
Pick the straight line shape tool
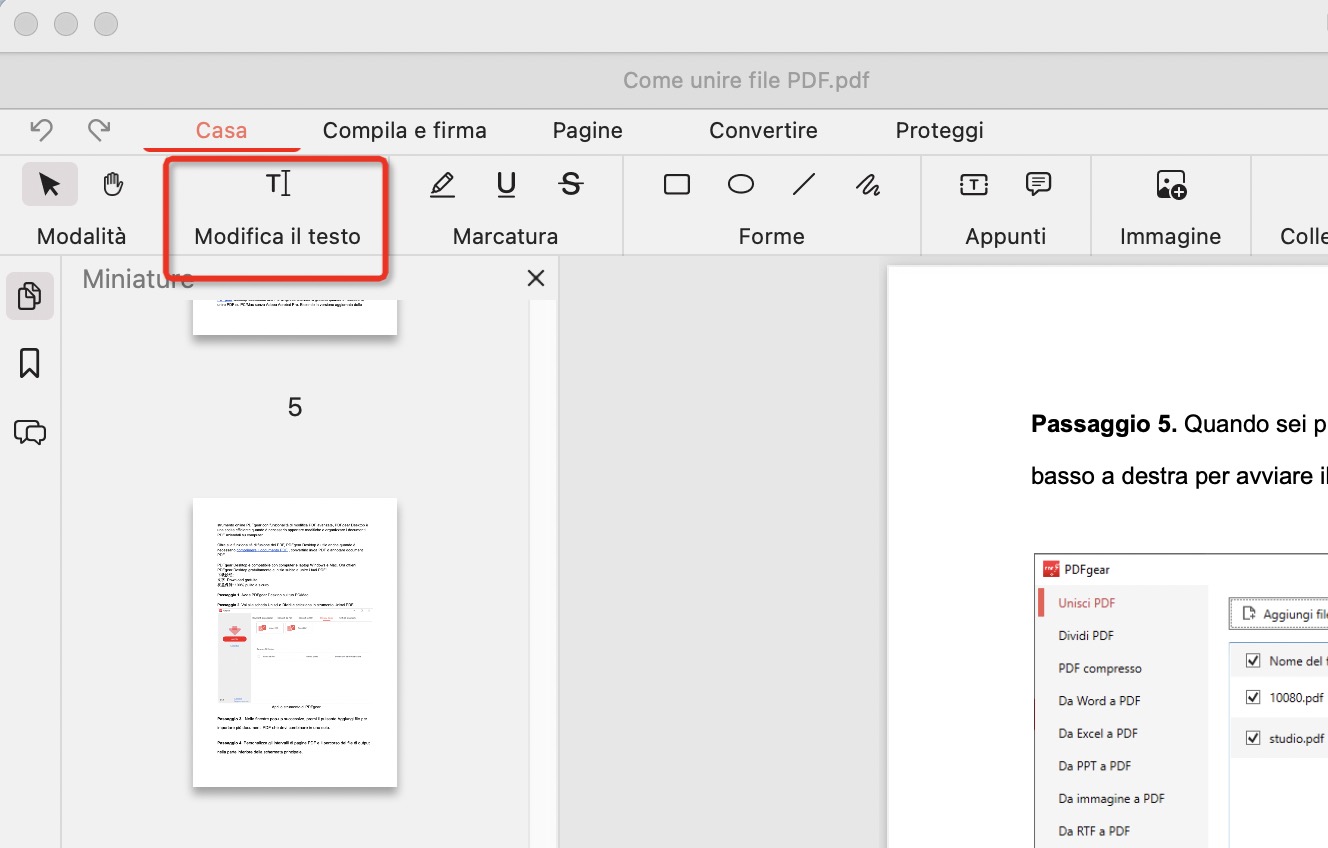click(804, 185)
